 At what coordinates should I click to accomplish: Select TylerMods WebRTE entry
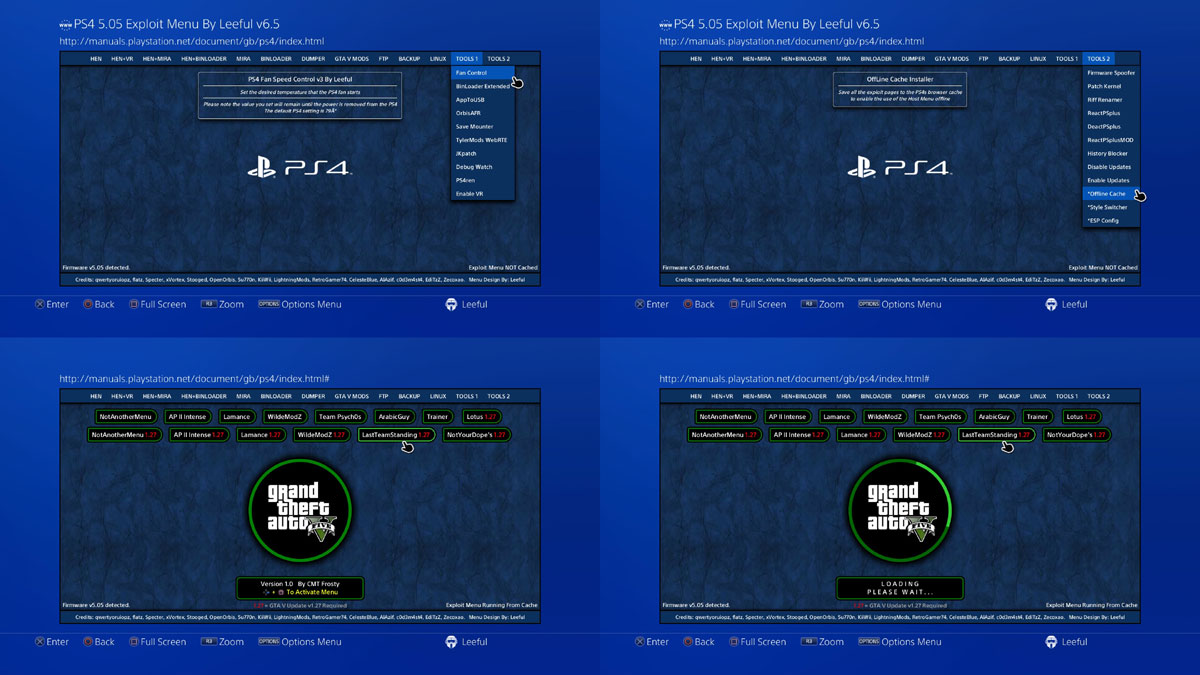(482, 140)
